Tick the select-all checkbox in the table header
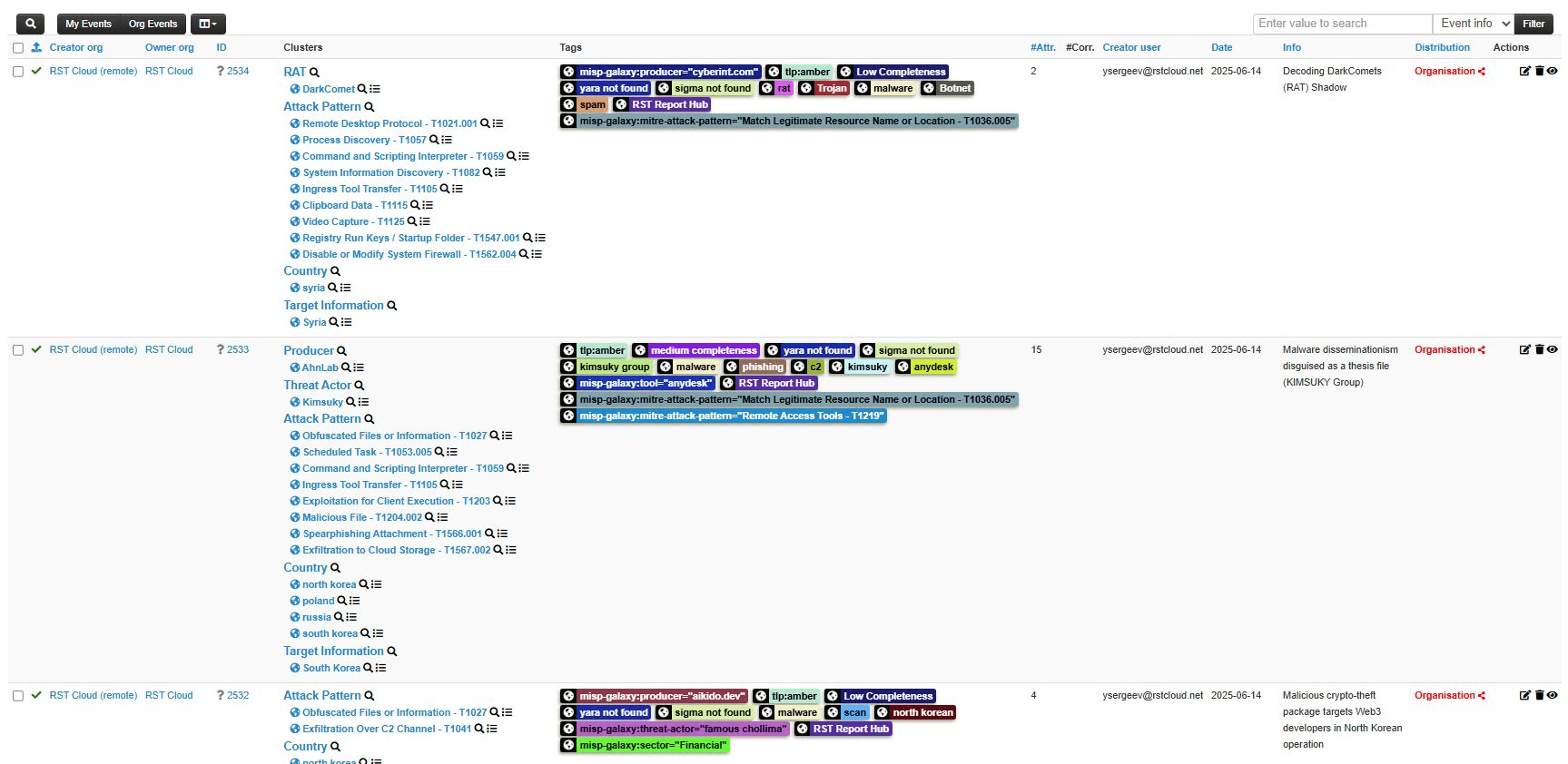Viewport: 1568px width, 764px height. click(17, 47)
